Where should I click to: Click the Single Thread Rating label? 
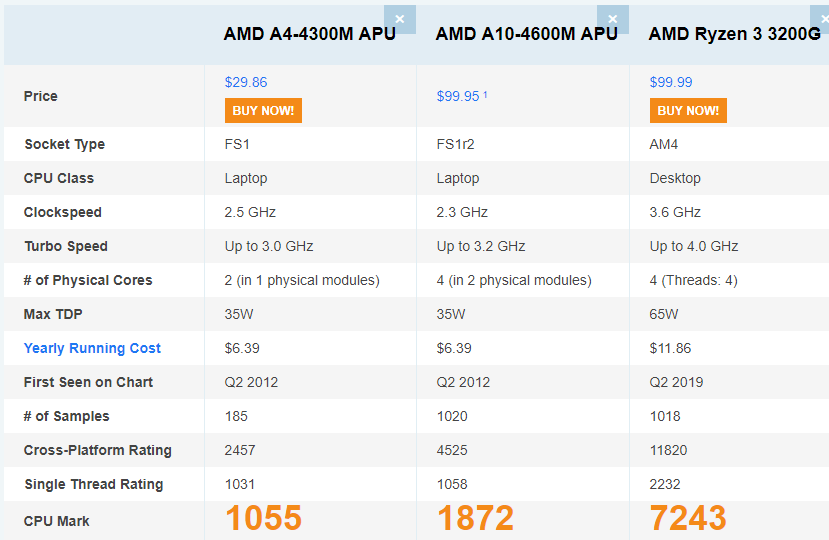pyautogui.click(x=94, y=484)
